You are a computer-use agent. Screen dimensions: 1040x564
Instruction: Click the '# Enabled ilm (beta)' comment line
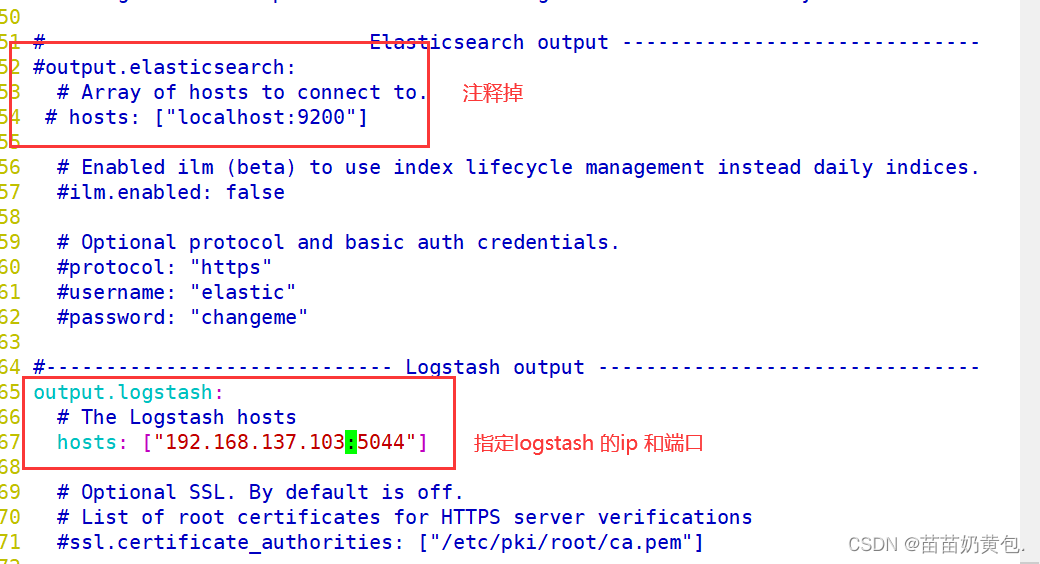518,167
